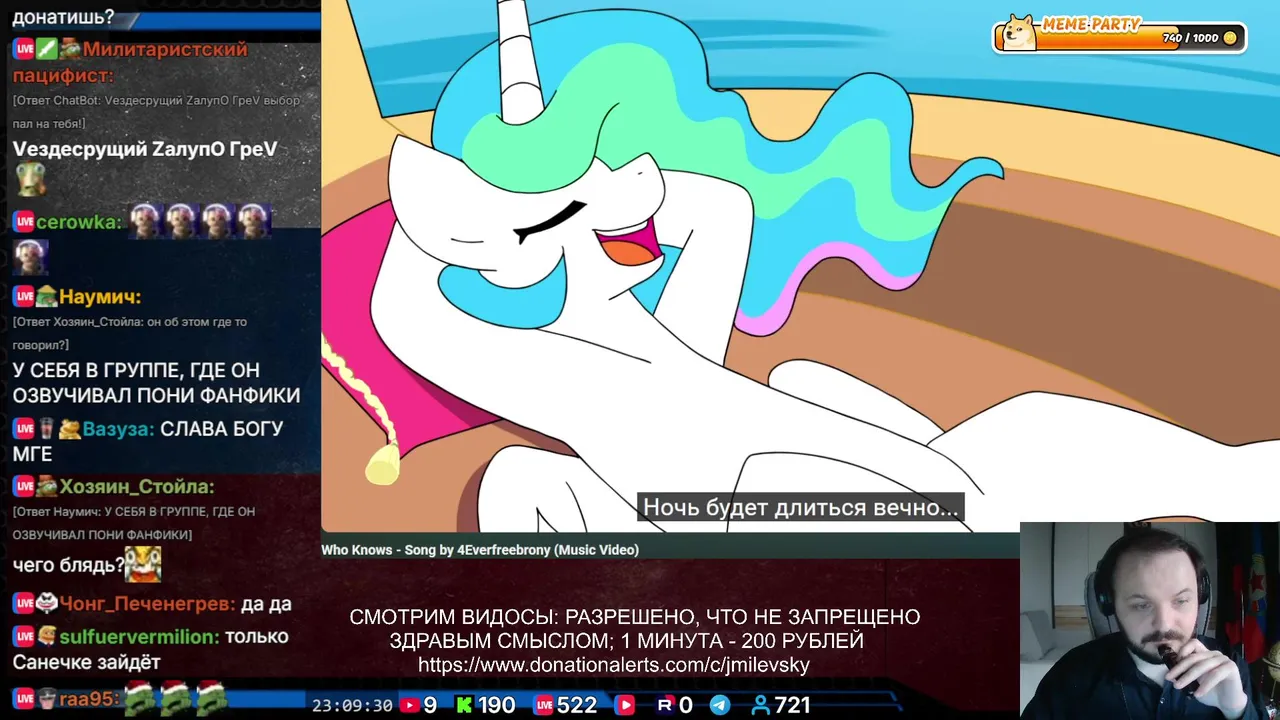This screenshot has width=1280, height=720.
Task: Click message 'да да' from Чонг_Печенегрев
Action: point(266,603)
